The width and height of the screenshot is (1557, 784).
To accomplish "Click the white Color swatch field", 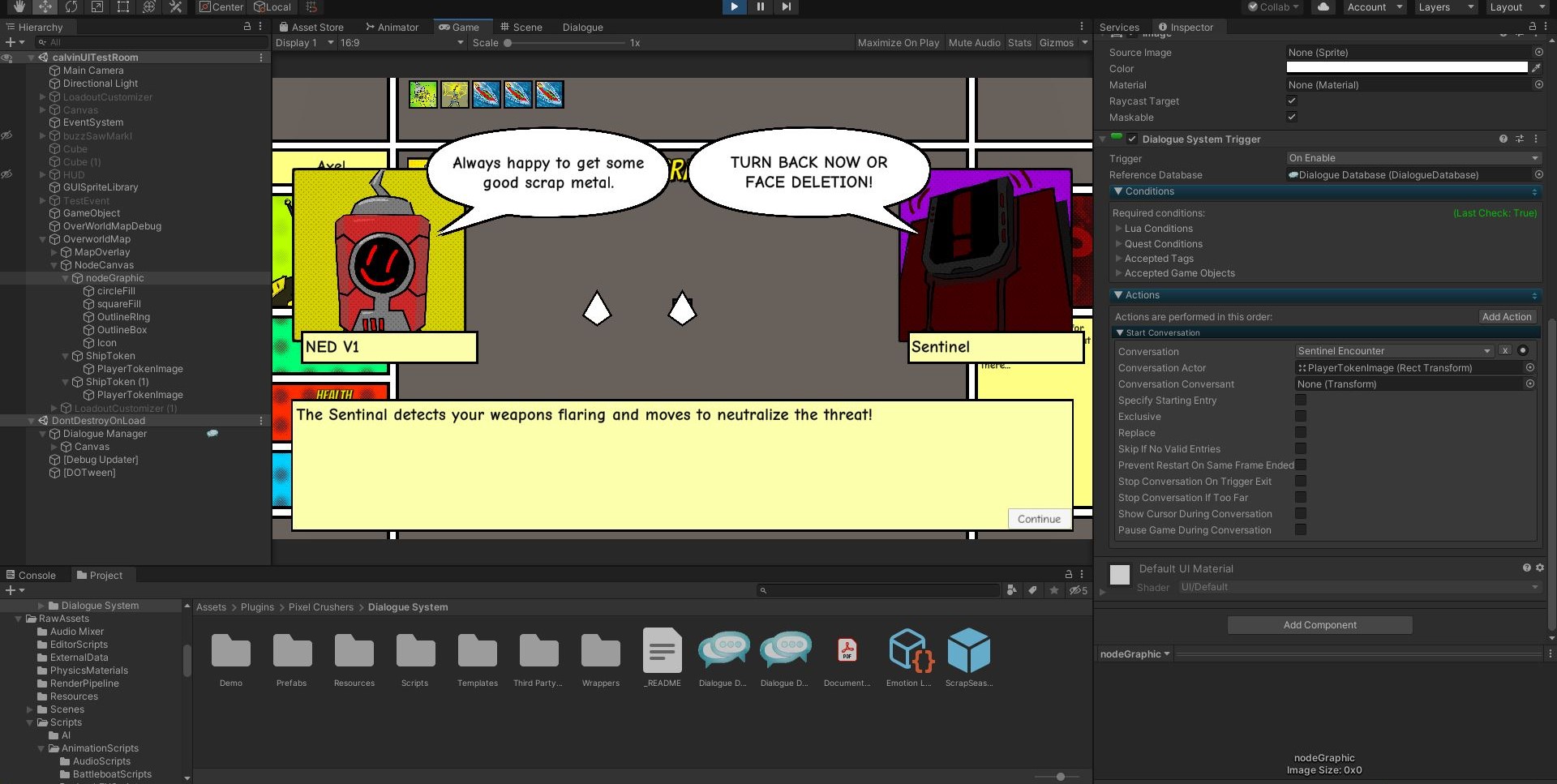I will (x=1407, y=69).
